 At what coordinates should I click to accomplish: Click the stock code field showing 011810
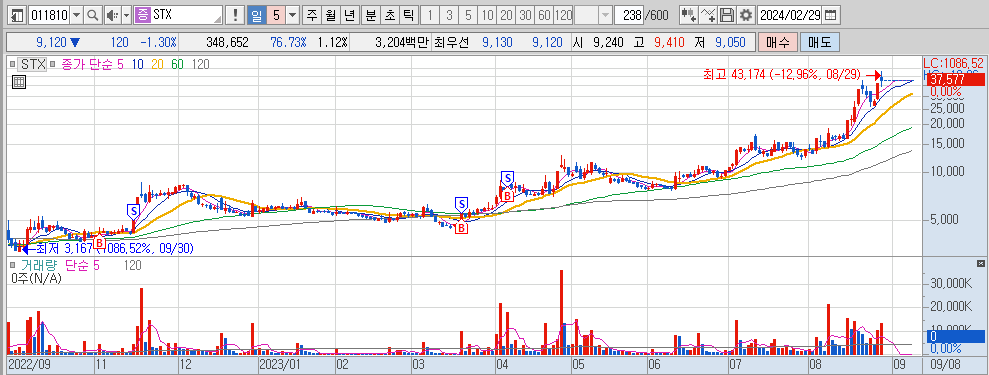[x=49, y=15]
